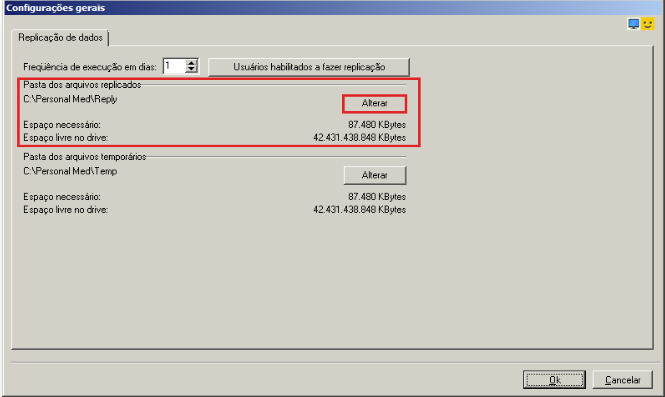The image size is (665, 397).
Task: Focus the frequency in days input field
Action: pos(174,66)
